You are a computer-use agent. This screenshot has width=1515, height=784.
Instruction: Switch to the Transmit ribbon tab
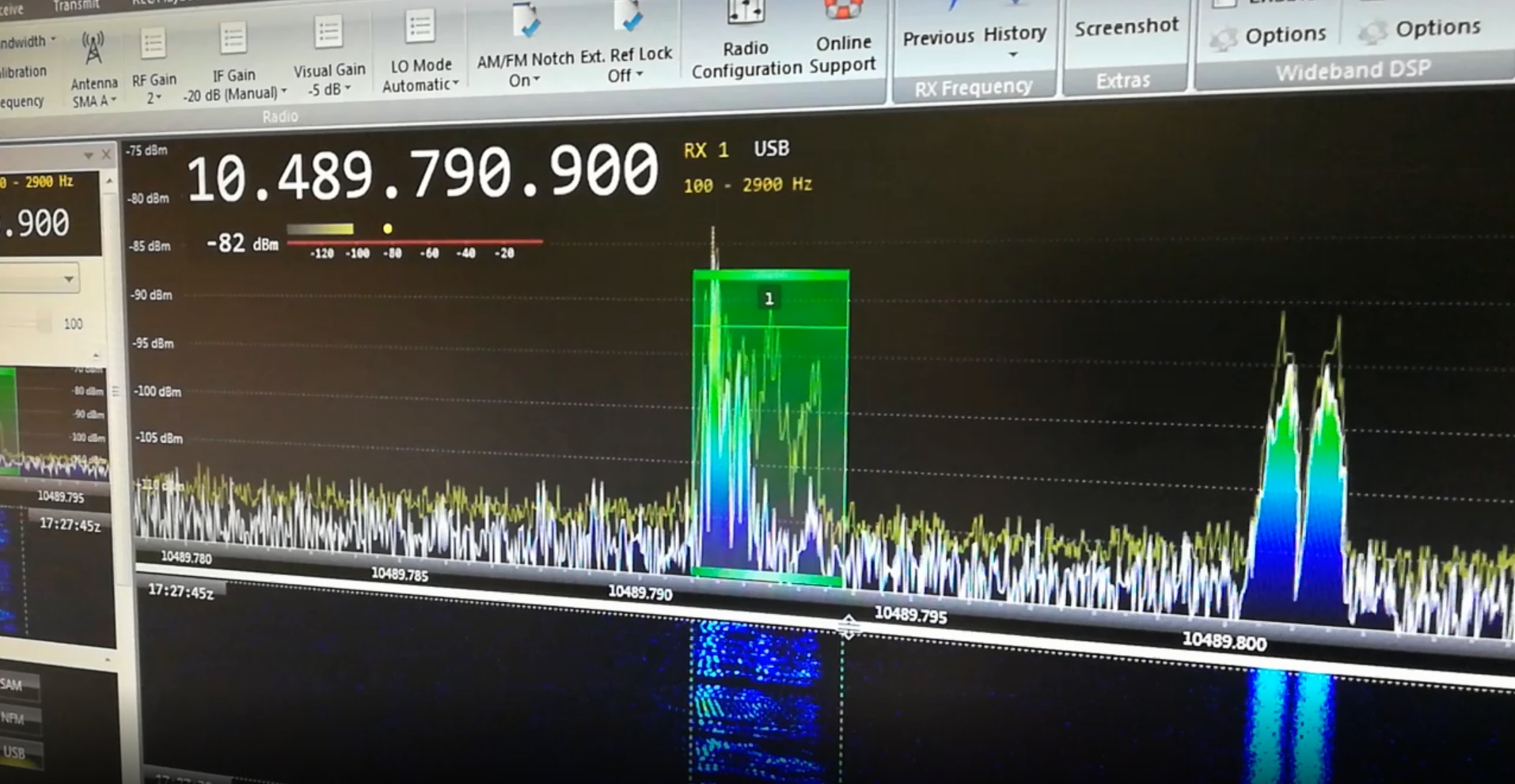76,6
